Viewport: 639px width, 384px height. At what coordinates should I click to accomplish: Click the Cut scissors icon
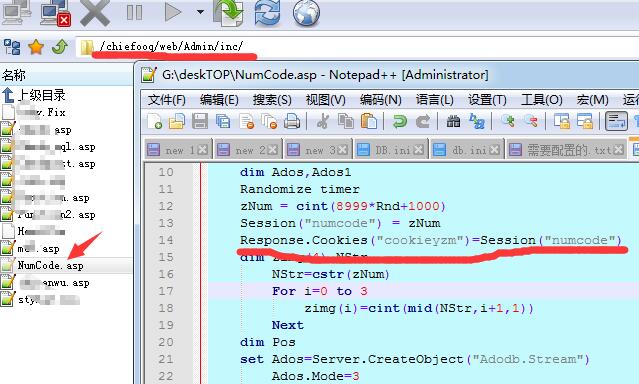pos(322,121)
